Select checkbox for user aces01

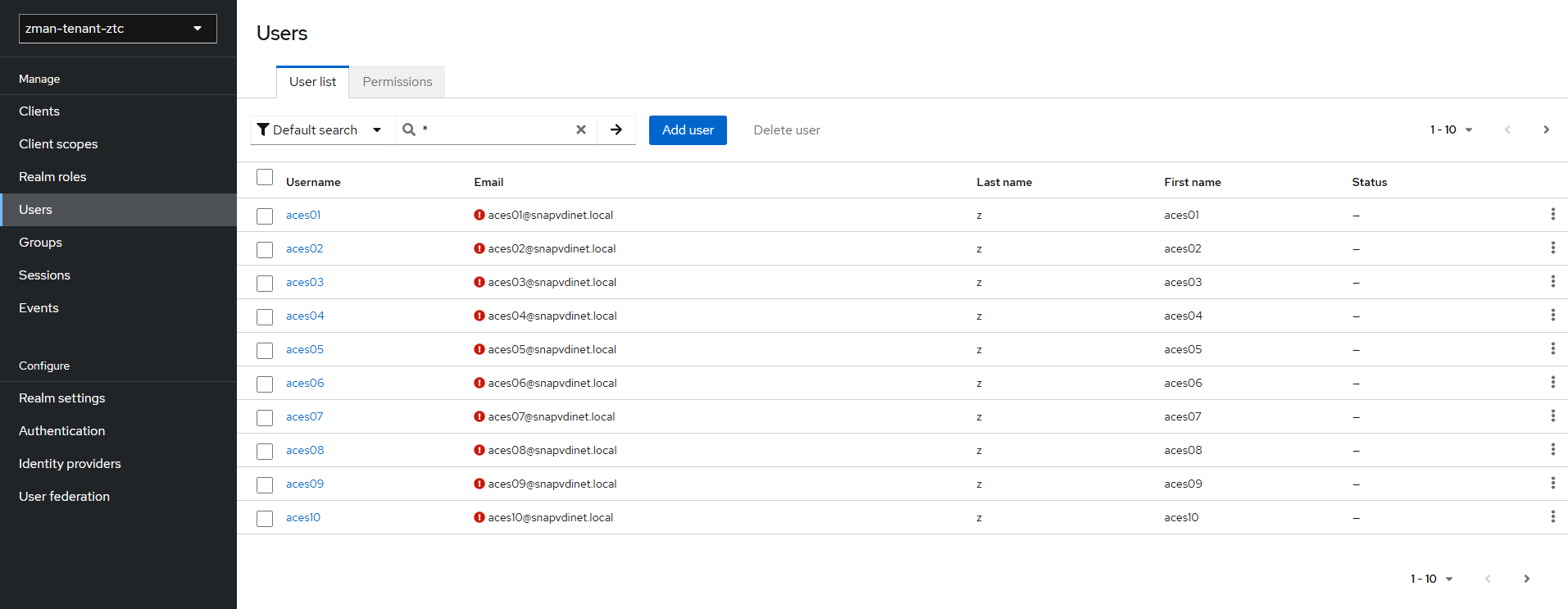[265, 216]
